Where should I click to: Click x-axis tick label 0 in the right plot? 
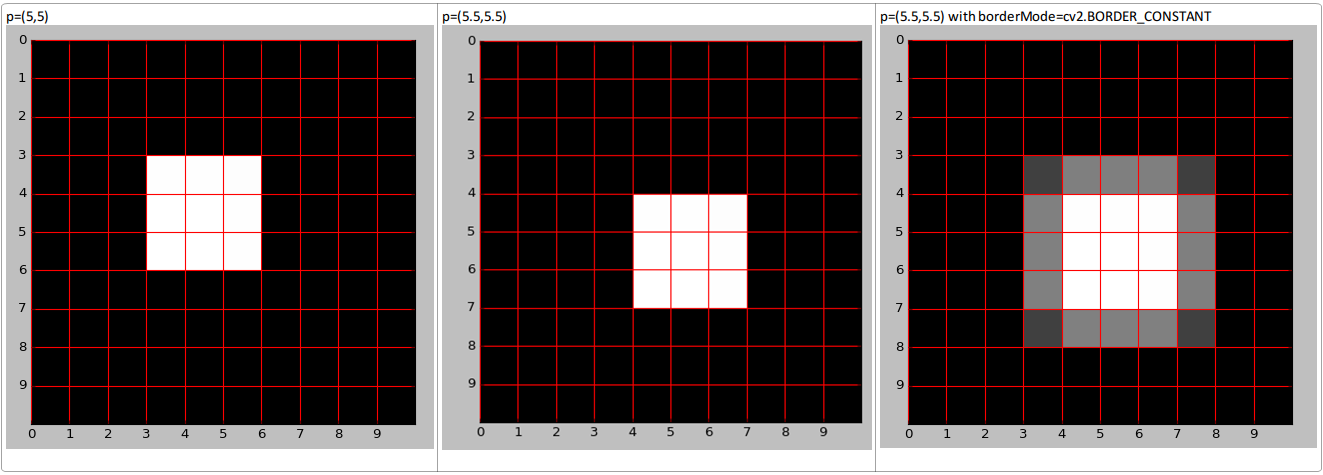tap(908, 433)
